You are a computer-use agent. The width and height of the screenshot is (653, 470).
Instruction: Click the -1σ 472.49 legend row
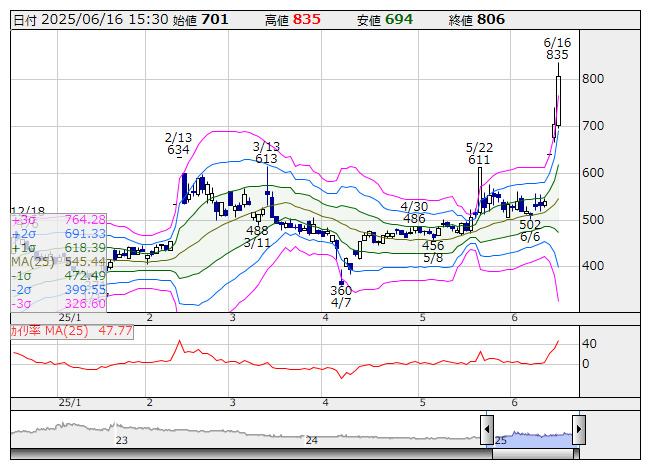point(59,276)
